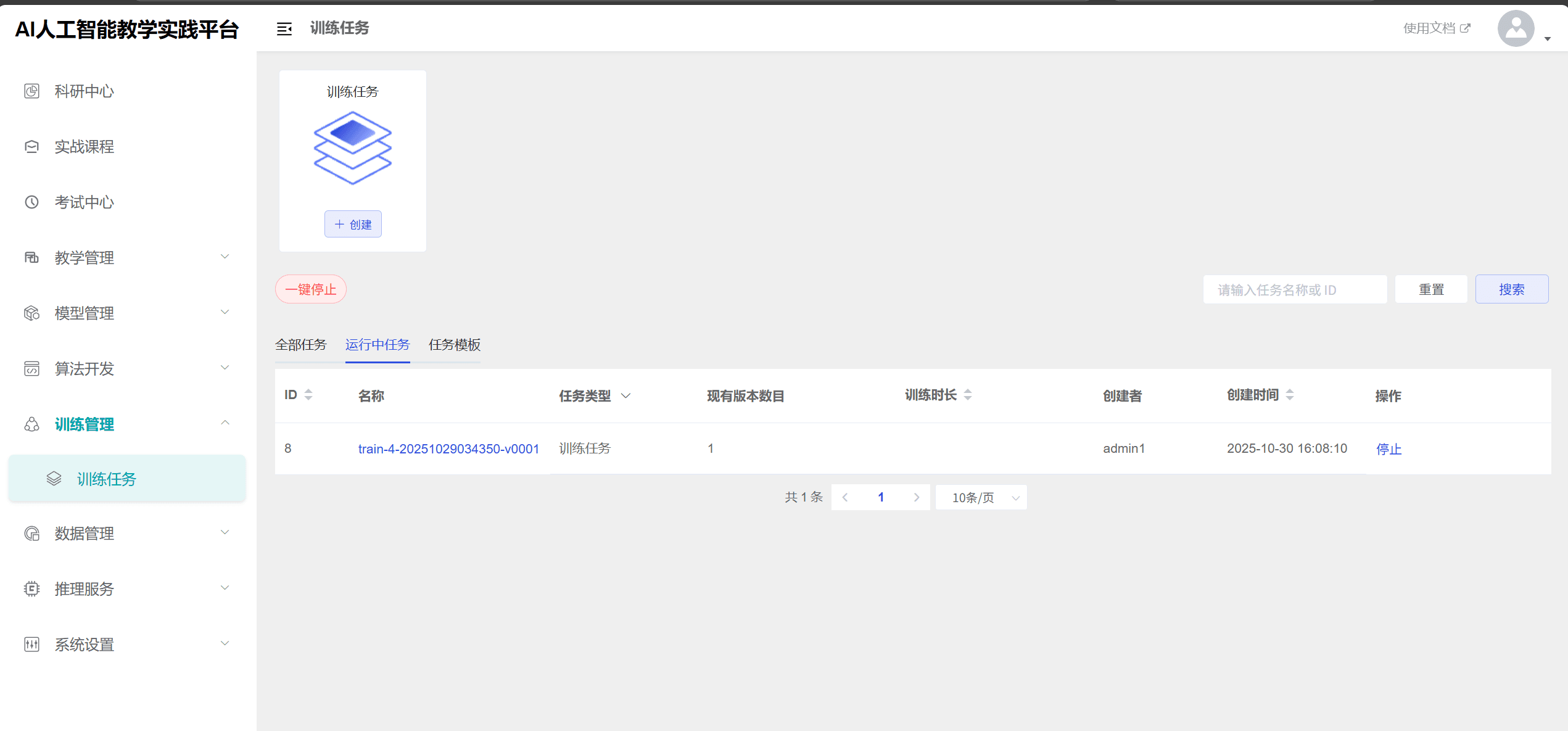
Task: Open the train-4-20251029034350-v0001 task link
Action: click(448, 449)
